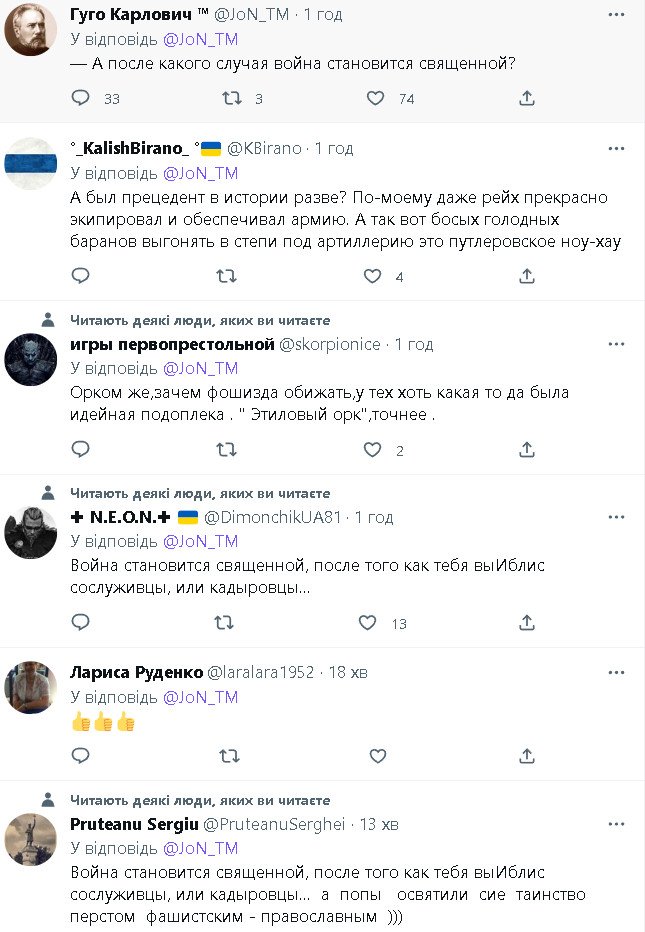Open the 18 хв timestamp on Лариса's reply
Viewport: 645px width, 932px height.
[348, 672]
